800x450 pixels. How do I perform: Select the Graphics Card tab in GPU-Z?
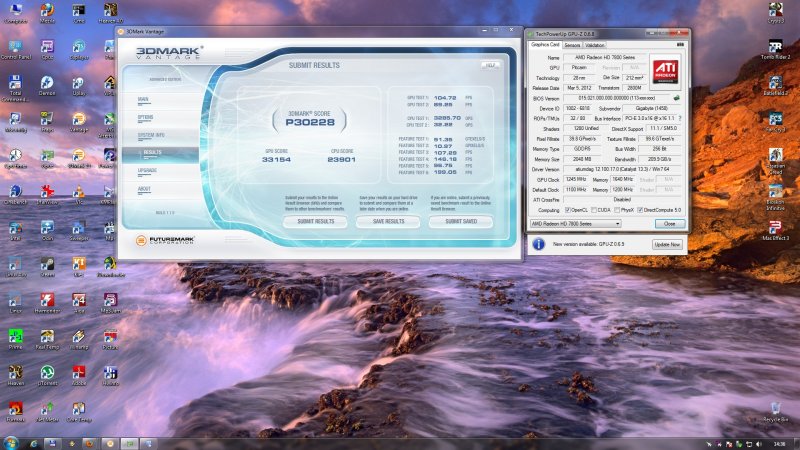tap(545, 44)
